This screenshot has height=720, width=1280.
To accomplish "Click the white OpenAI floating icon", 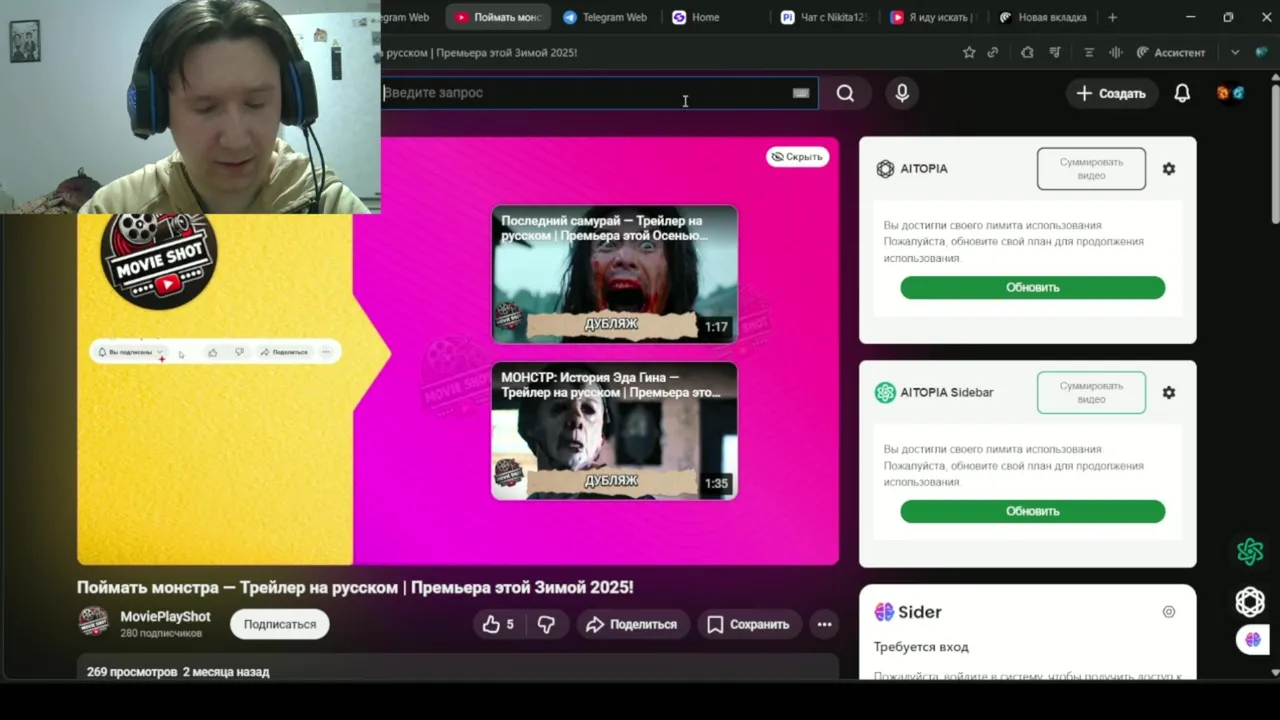I will [x=1250, y=601].
